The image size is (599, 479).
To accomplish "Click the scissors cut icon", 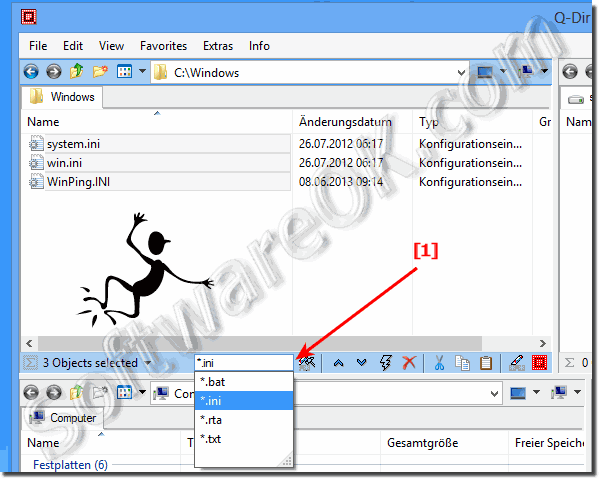I will 439,362.
